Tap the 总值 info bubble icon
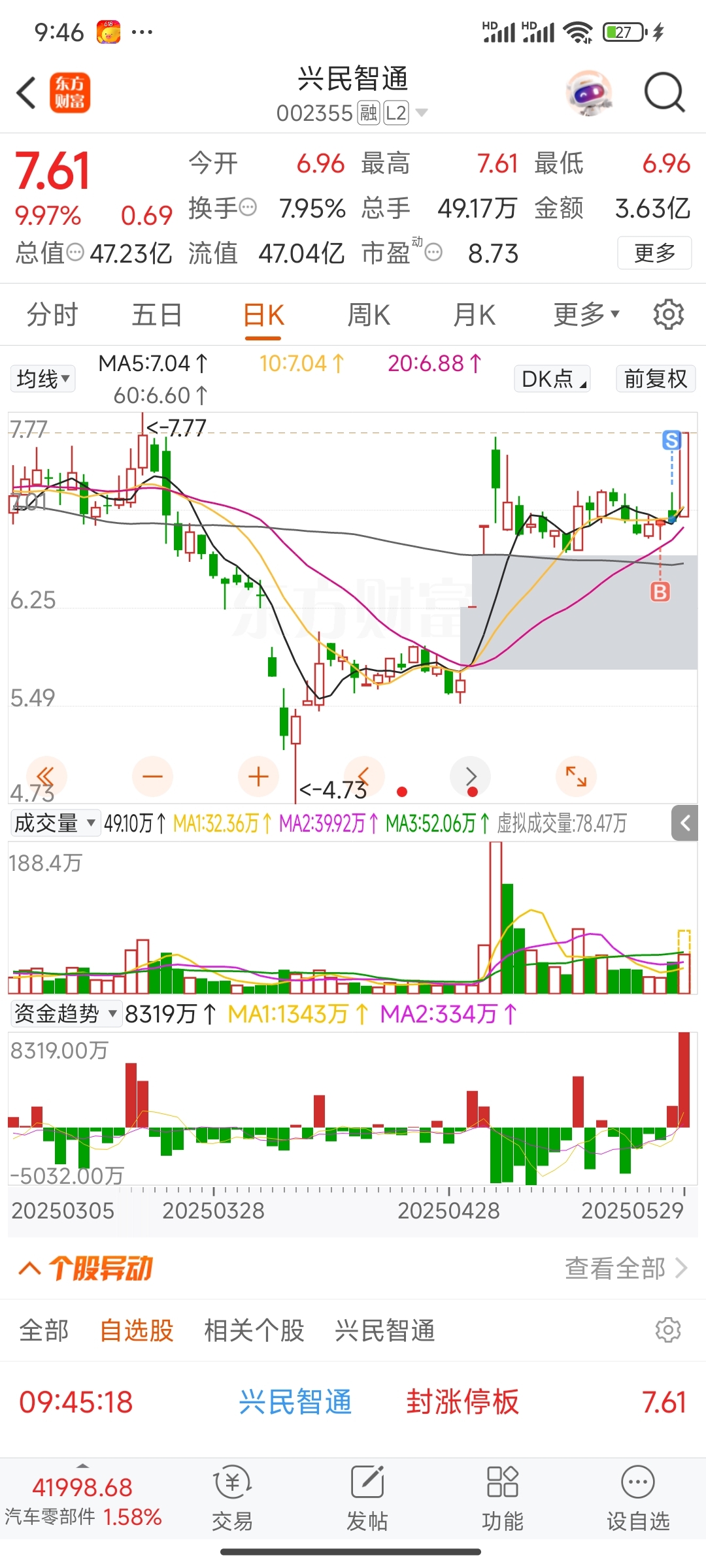Image resolution: width=706 pixels, height=1568 pixels. click(76, 252)
